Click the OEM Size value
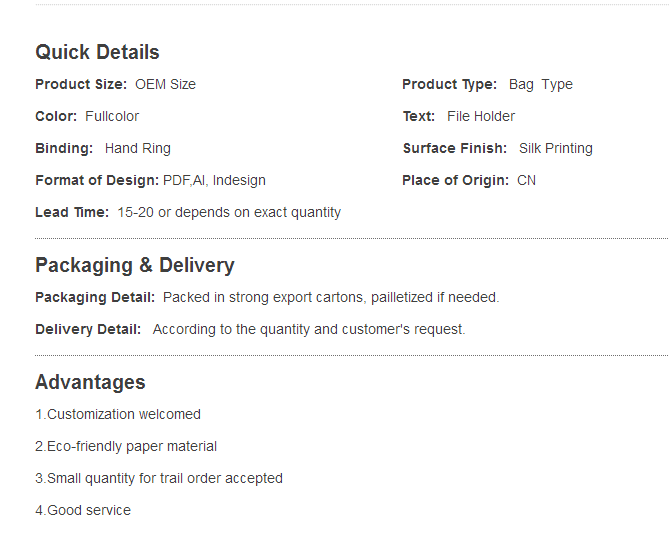 click(165, 85)
